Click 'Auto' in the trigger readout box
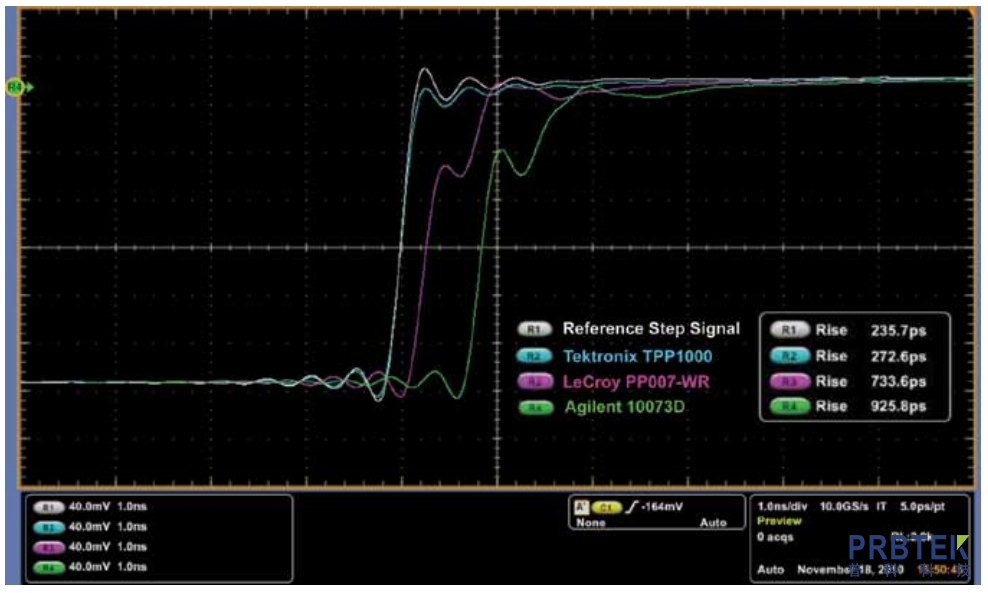This screenshot has height=593, width=988. pos(713,523)
